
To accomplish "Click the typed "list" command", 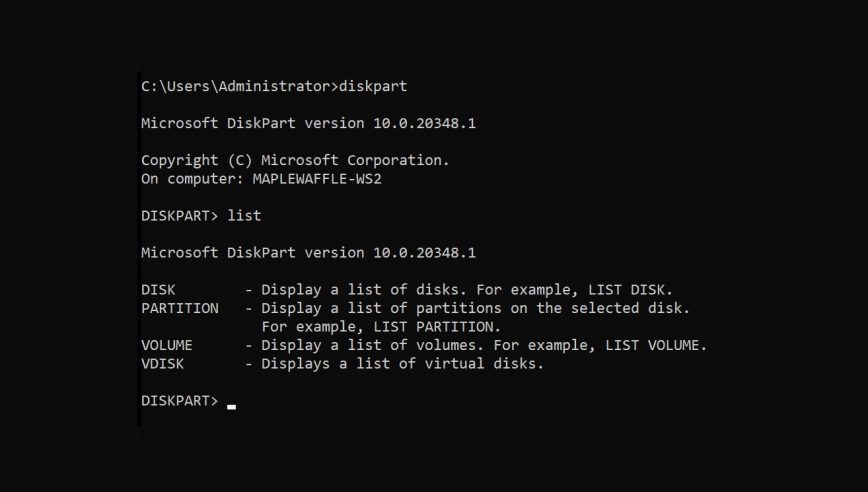I will coord(244,215).
